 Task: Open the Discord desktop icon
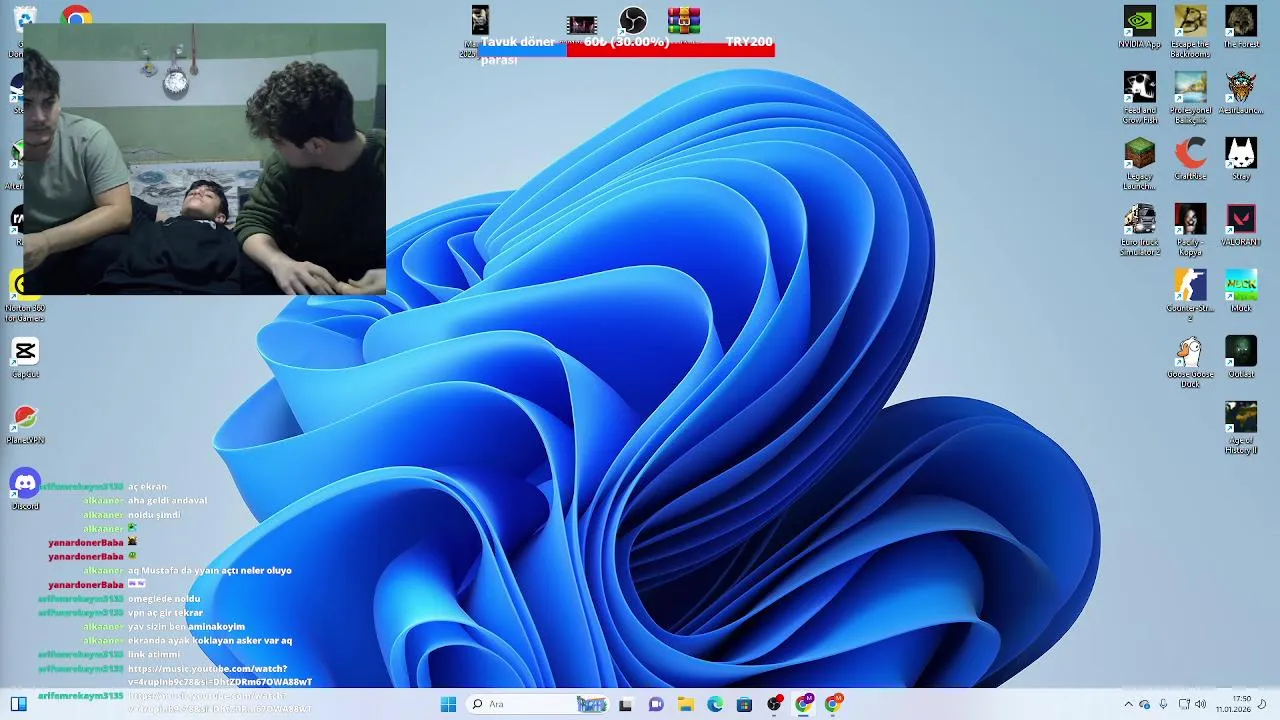coord(25,489)
